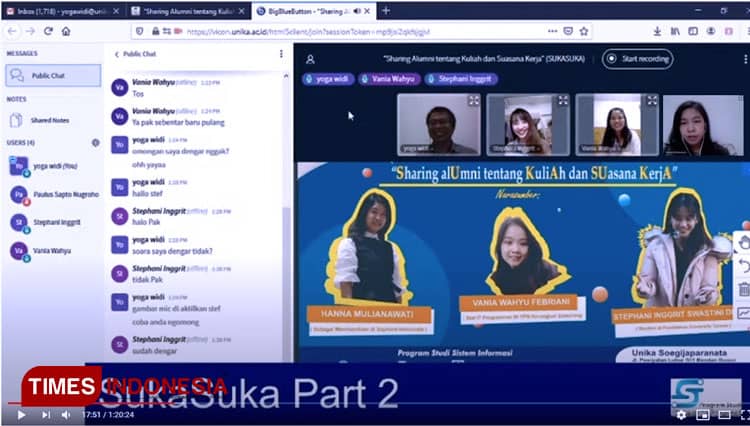The image size is (750, 426).
Task: Click the site padlock icon in address bar
Action: (x=155, y=32)
